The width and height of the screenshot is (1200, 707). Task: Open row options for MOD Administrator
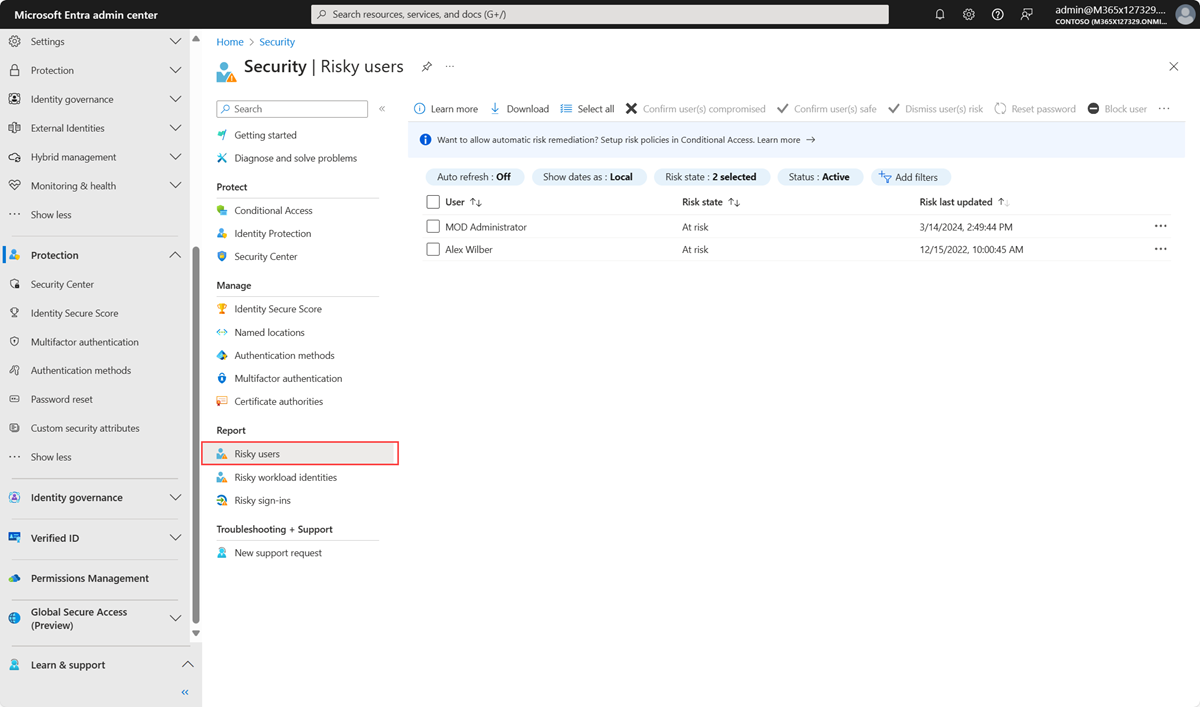[1161, 226]
